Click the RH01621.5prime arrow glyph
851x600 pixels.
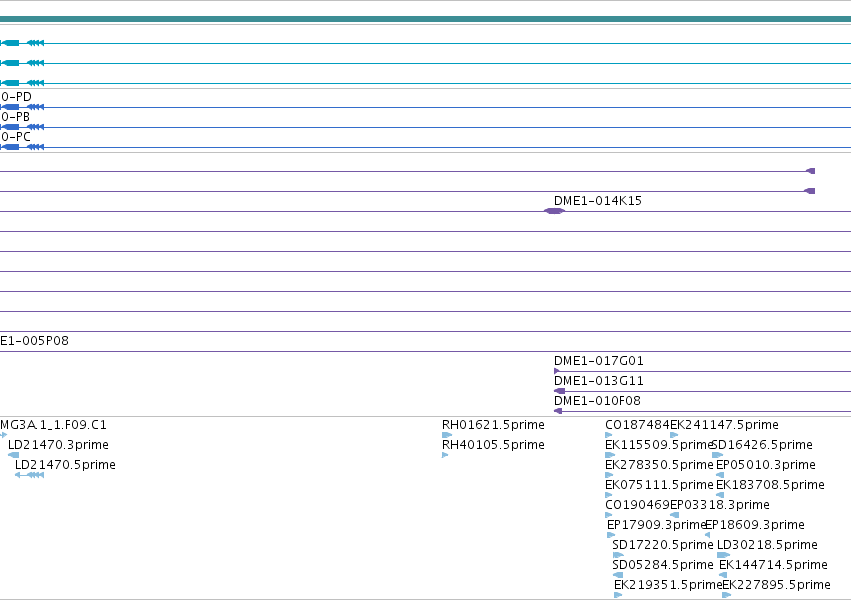[447, 435]
